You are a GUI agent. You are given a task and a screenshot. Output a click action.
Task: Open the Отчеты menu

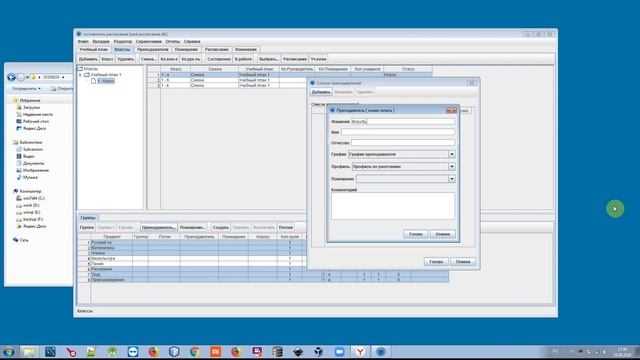(173, 42)
